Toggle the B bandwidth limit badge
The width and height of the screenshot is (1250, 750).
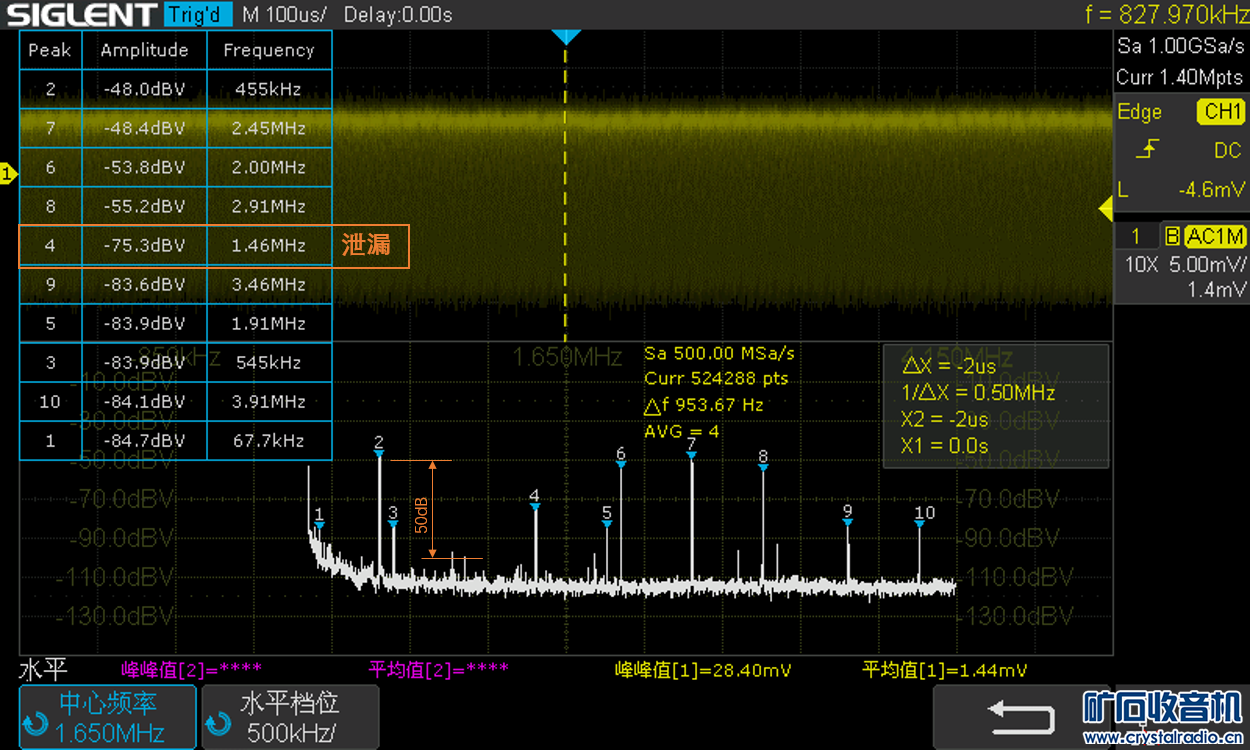pos(1172,237)
